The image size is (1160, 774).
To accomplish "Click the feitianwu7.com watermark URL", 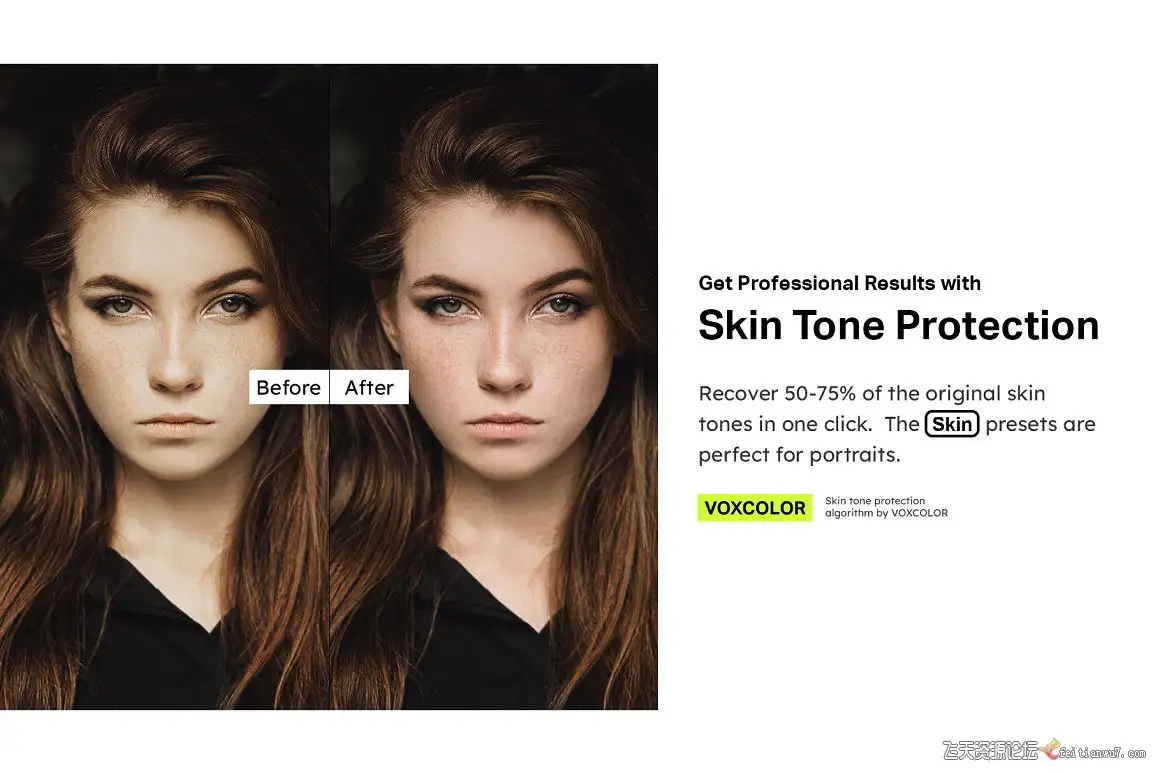I will [x=1102, y=753].
